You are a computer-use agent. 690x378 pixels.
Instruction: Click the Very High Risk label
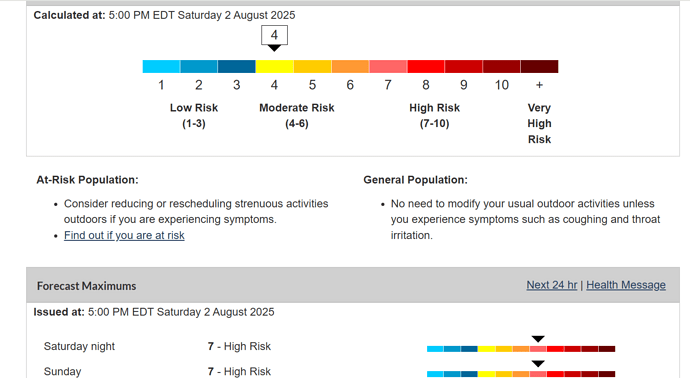tap(540, 124)
